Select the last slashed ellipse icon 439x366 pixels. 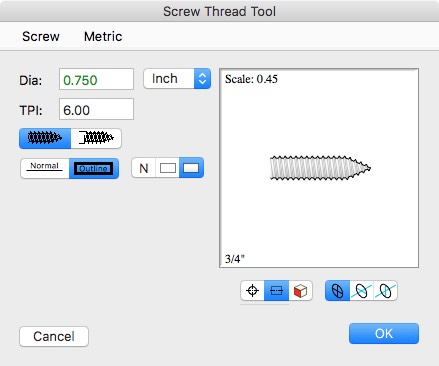[385, 291]
